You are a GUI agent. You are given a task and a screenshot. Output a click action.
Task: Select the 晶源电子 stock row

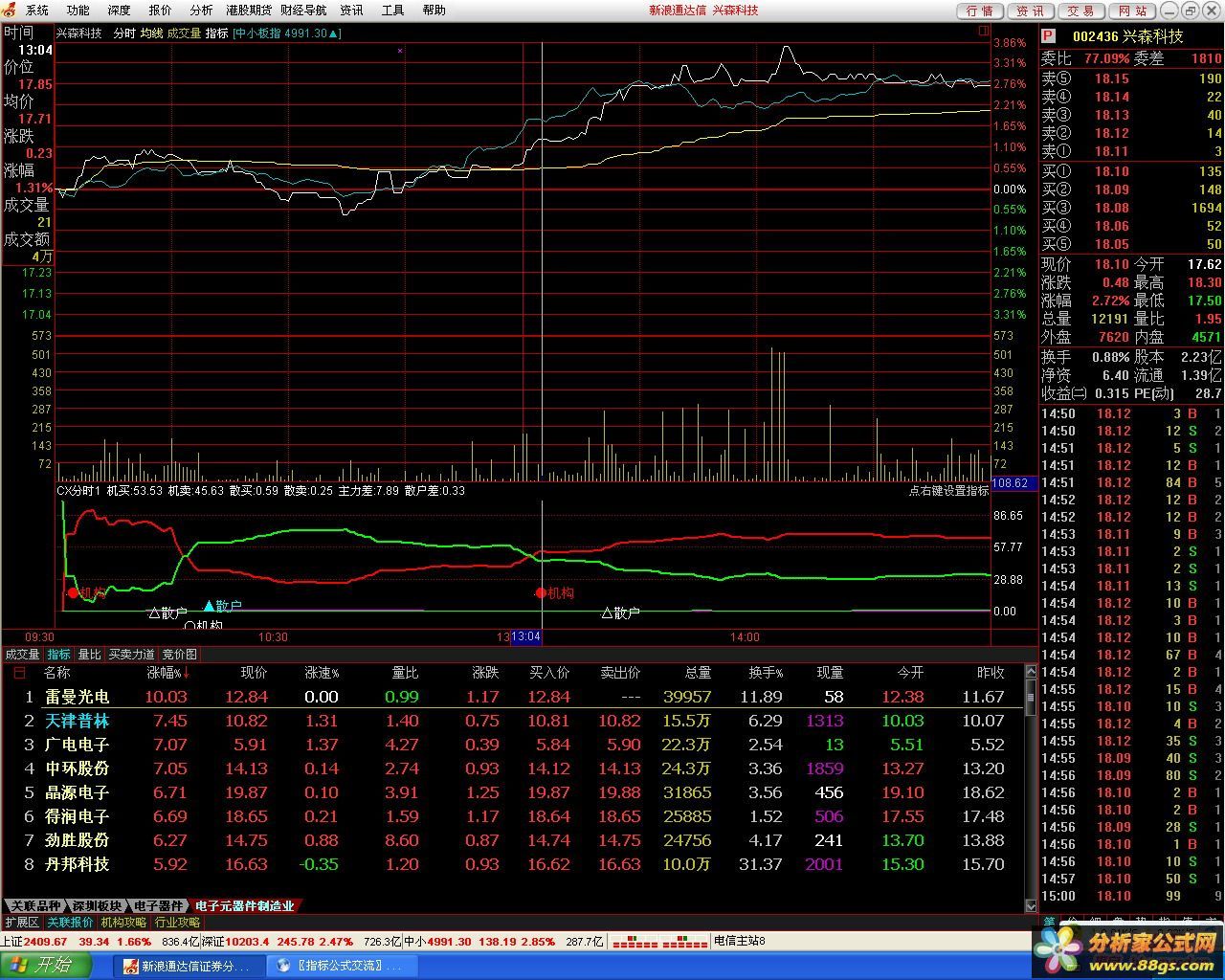(x=512, y=792)
